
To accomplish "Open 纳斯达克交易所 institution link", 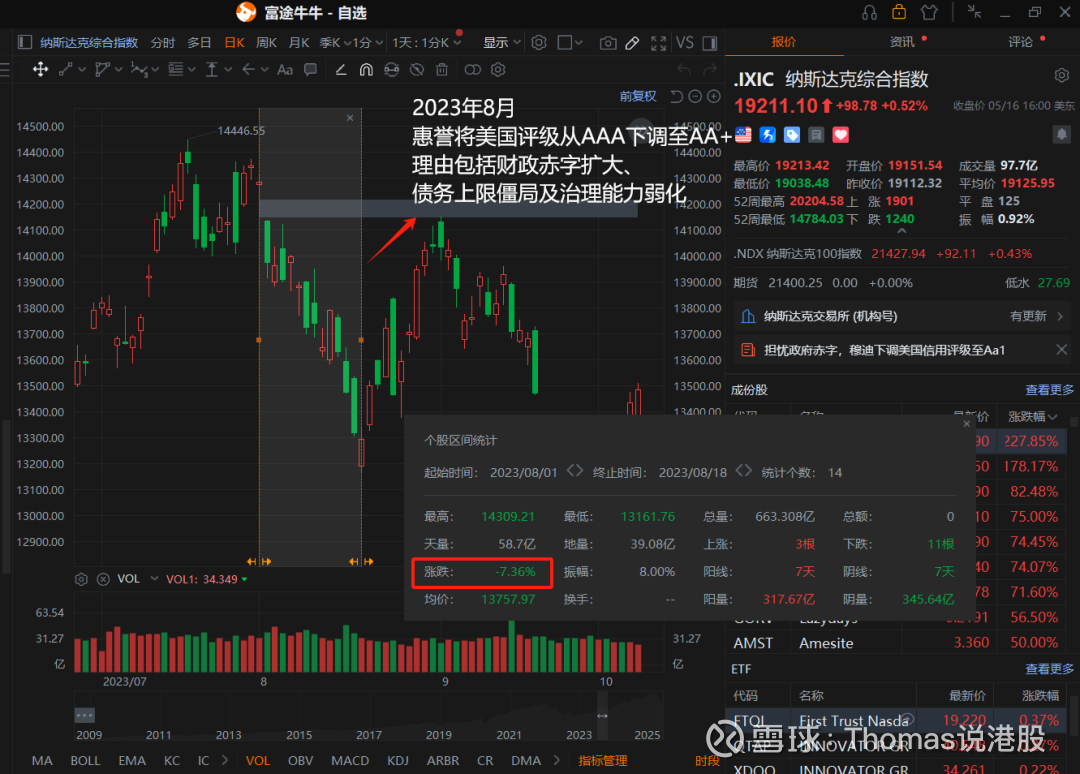I will click(x=900, y=316).
